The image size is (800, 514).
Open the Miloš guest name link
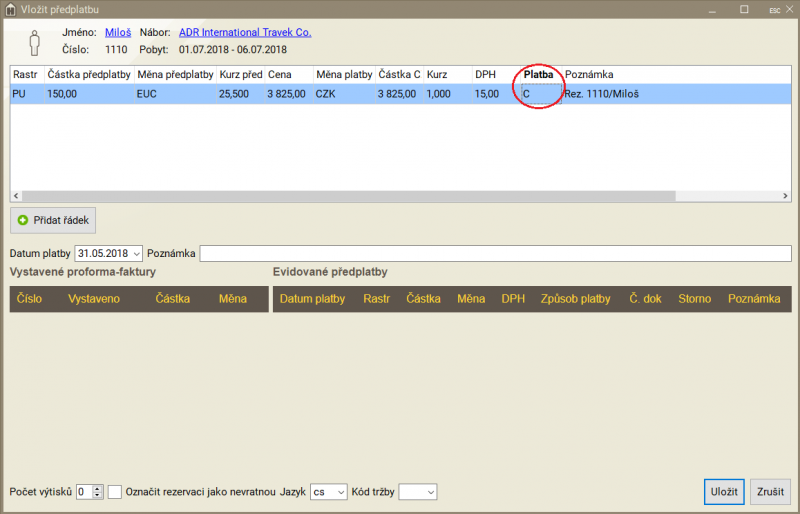118,32
